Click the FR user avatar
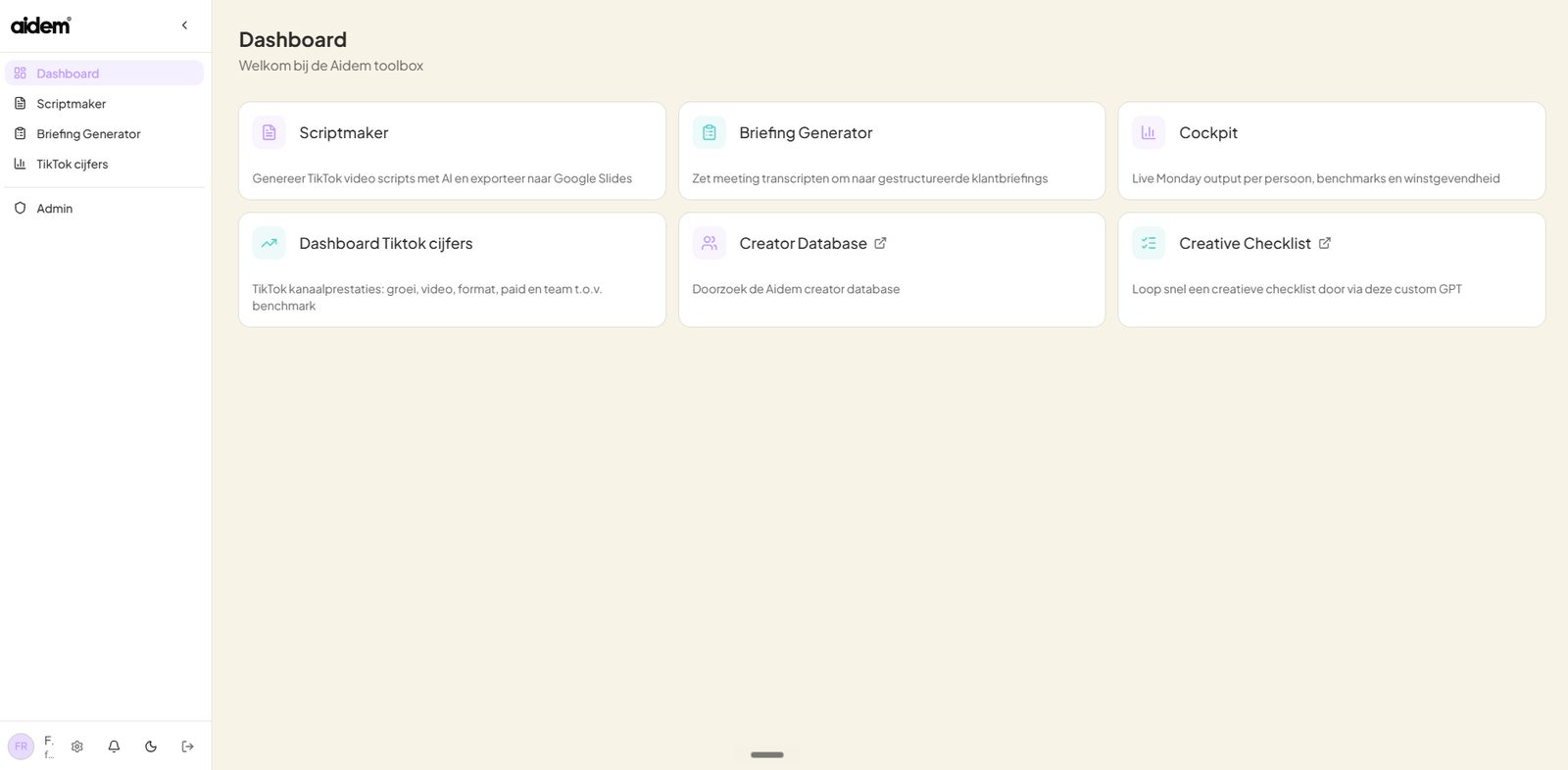The width and height of the screenshot is (1568, 770). coord(21,746)
